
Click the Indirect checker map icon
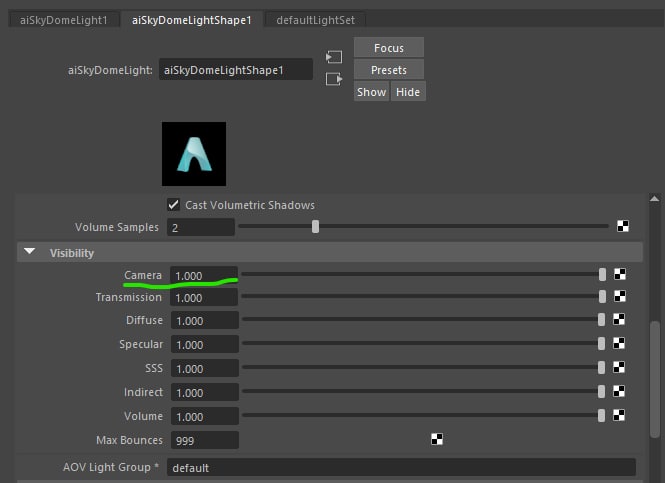pyautogui.click(x=619, y=391)
